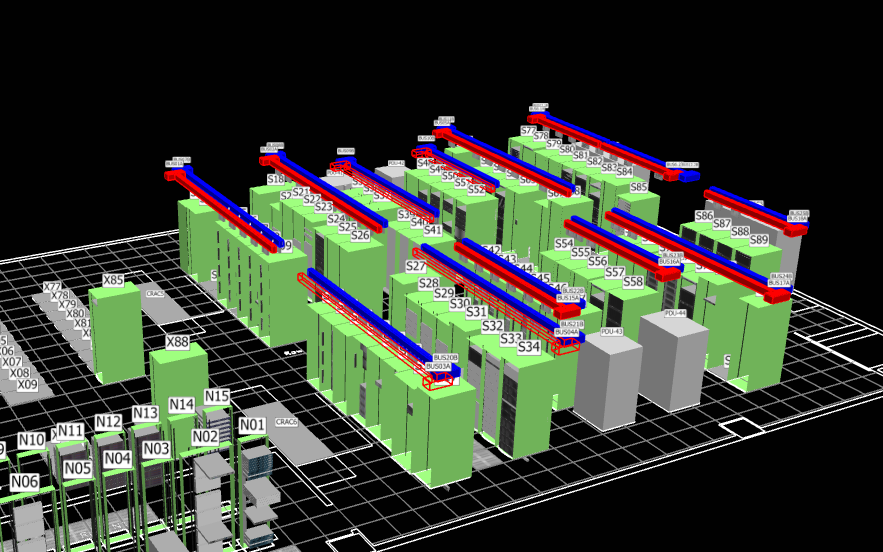Select the X08 floor label
Screen dimensions: 883x552
19,373
